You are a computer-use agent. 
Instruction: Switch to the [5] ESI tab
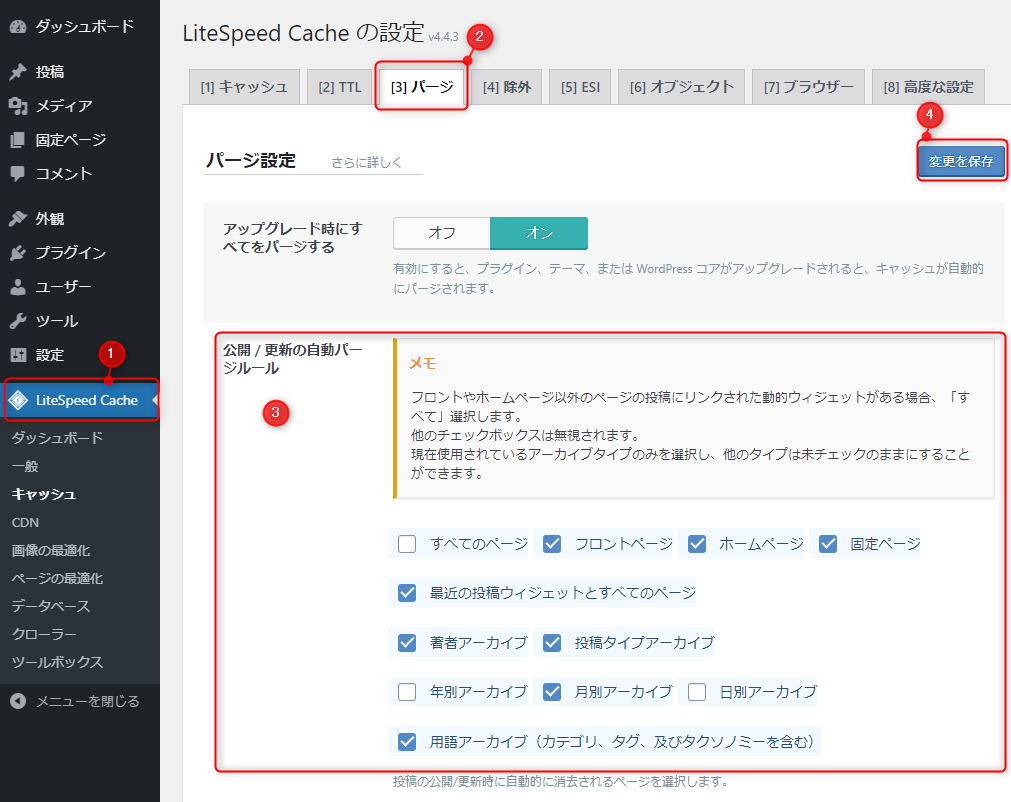click(x=580, y=87)
